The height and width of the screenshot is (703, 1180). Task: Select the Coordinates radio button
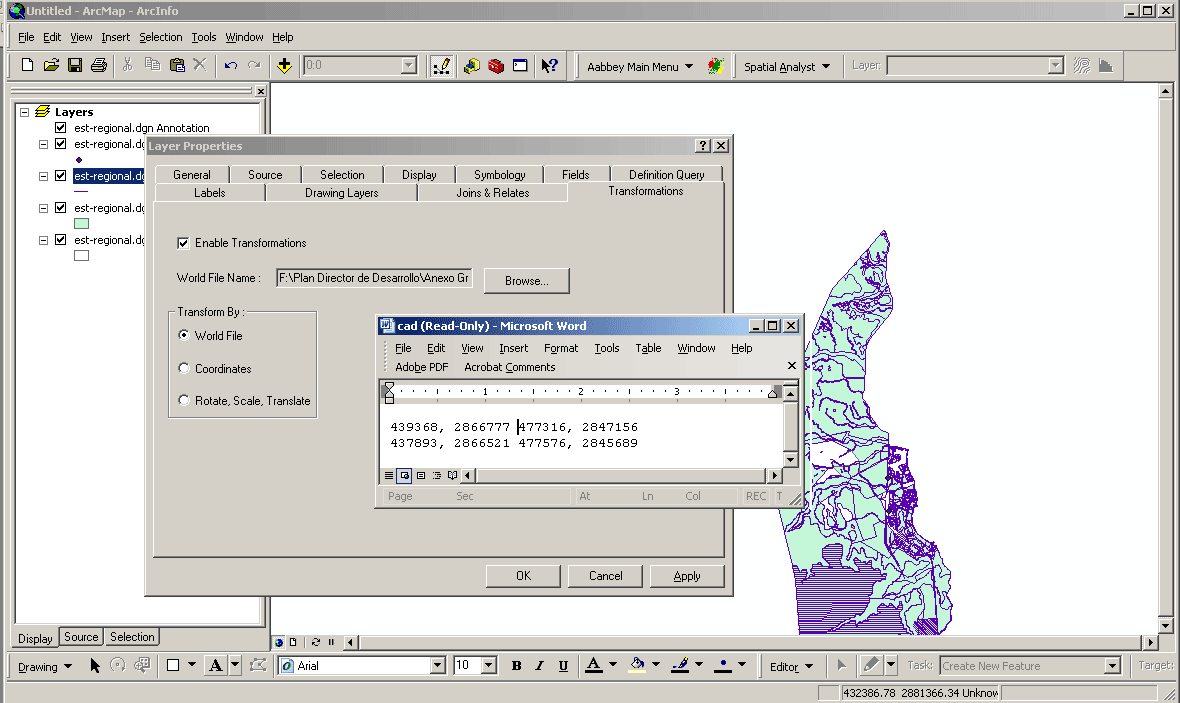point(183,368)
